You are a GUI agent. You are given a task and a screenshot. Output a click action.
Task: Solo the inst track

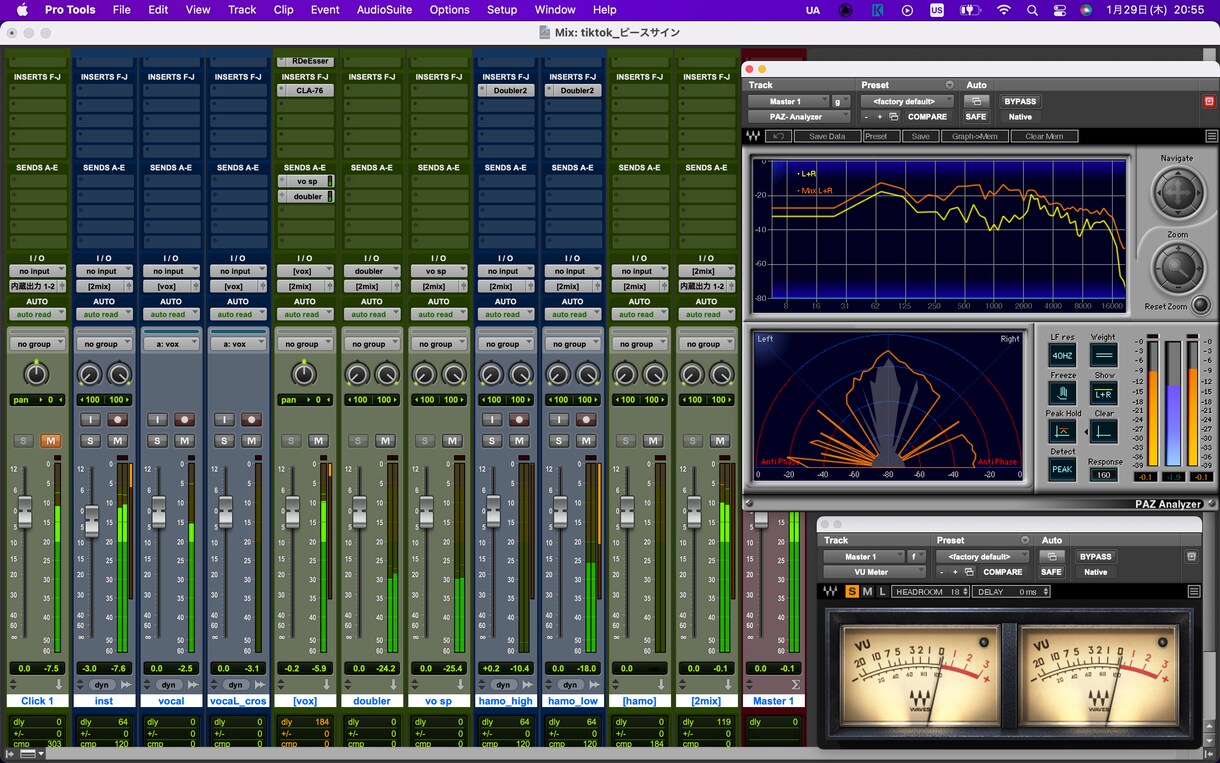tap(90, 441)
